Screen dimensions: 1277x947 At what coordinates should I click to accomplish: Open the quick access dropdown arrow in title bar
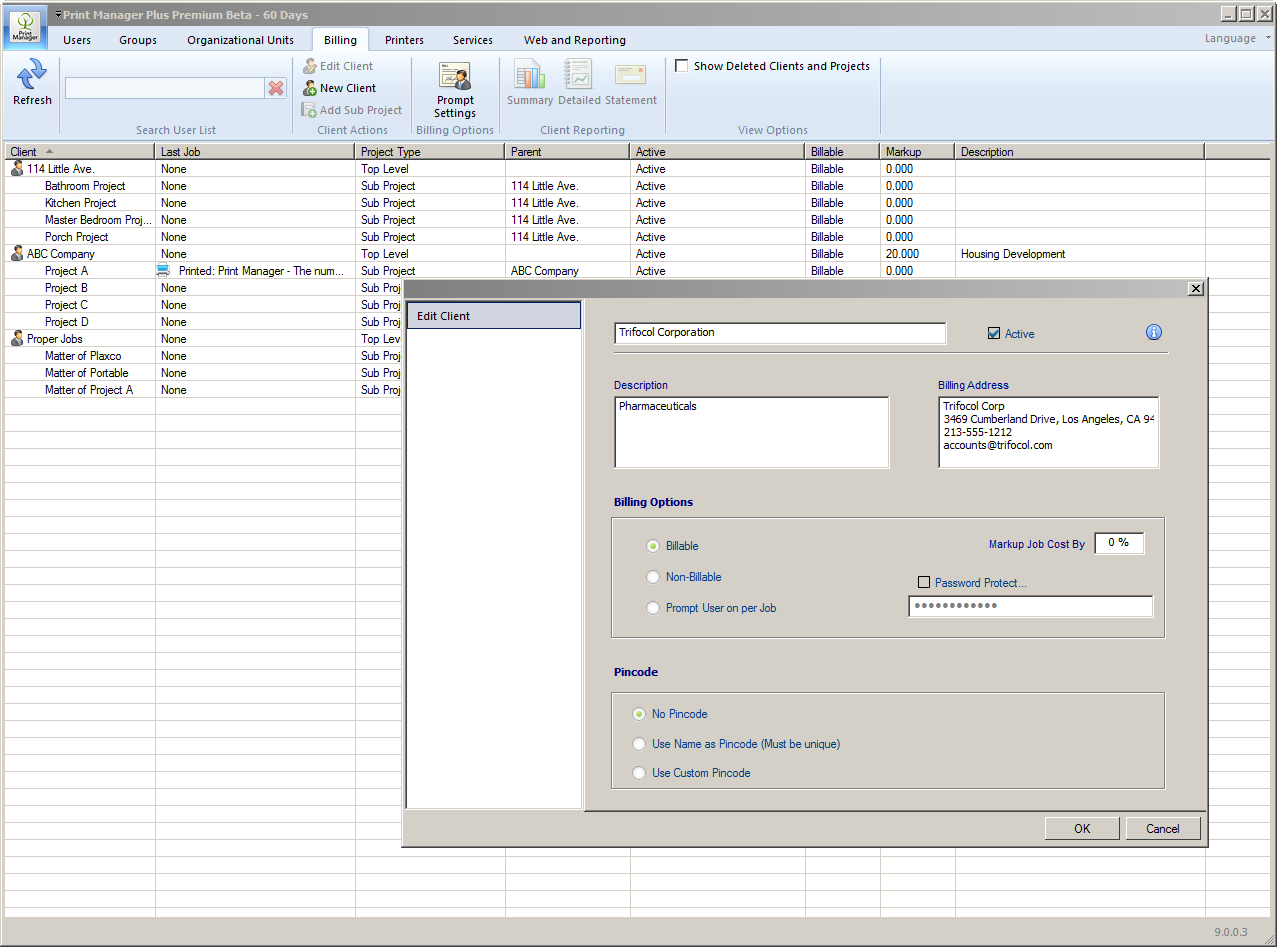58,15
